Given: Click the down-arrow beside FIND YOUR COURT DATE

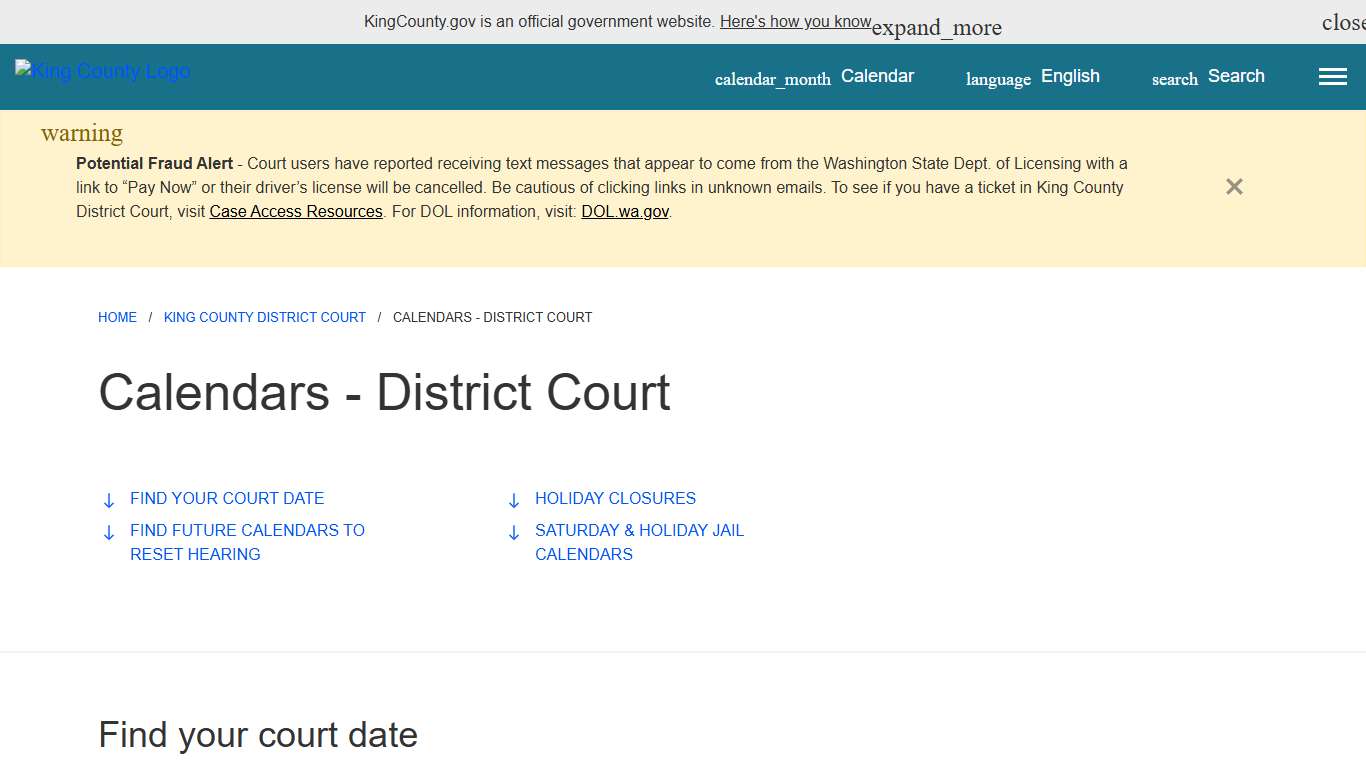Looking at the screenshot, I should (109, 499).
